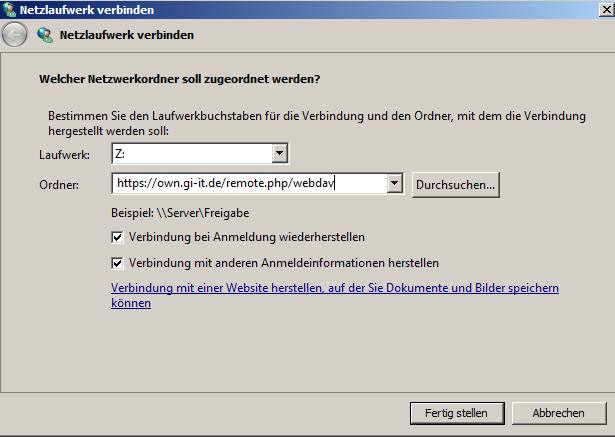Expand the Laufwerk dropdown arrow
The image size is (615, 437).
point(280,153)
